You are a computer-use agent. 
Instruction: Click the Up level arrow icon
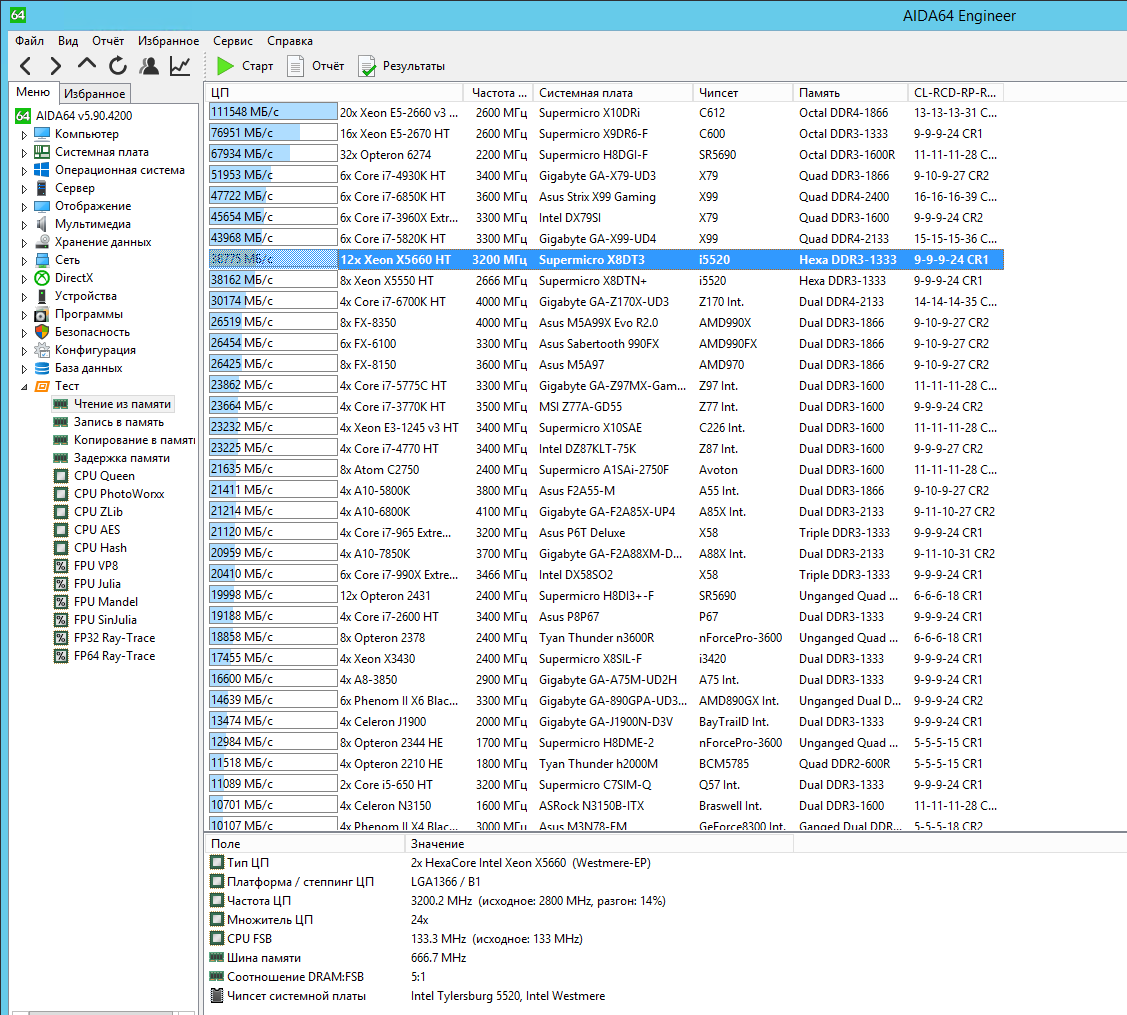click(86, 65)
